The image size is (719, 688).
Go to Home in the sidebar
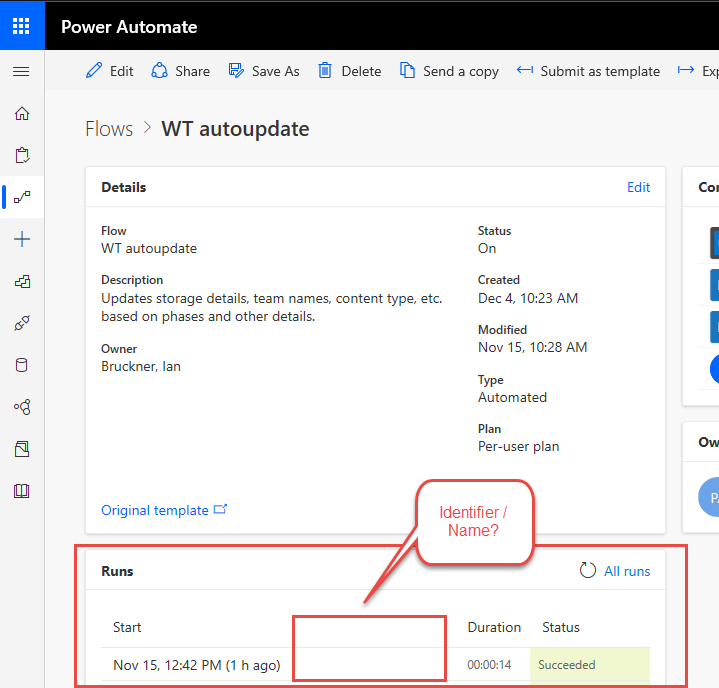(22, 113)
